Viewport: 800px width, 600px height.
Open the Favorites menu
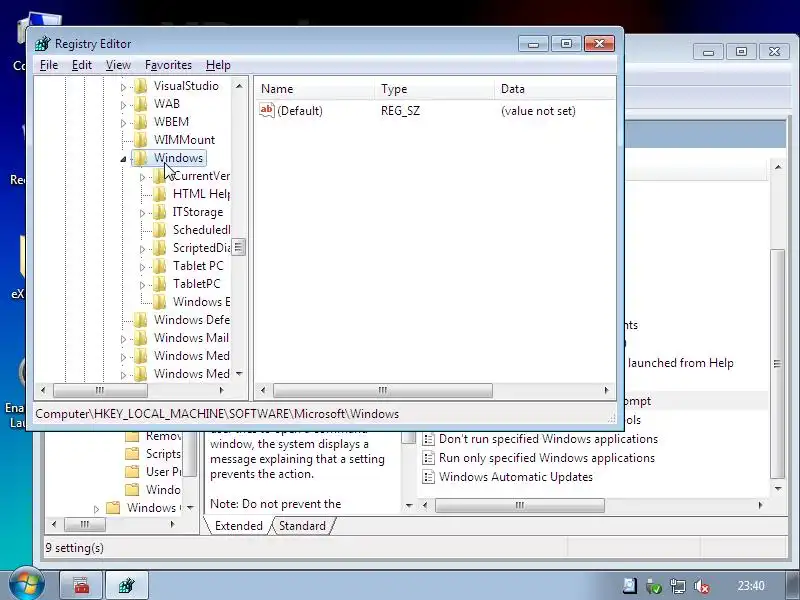[x=168, y=65]
